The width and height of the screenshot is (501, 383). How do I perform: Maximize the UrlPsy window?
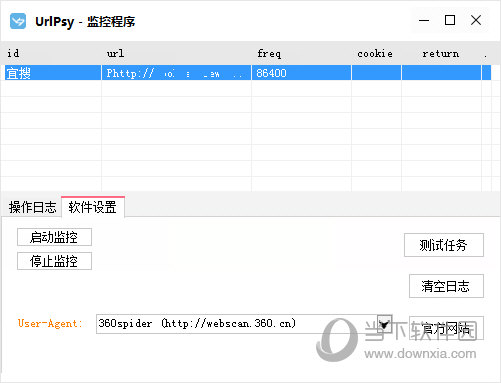(x=450, y=20)
